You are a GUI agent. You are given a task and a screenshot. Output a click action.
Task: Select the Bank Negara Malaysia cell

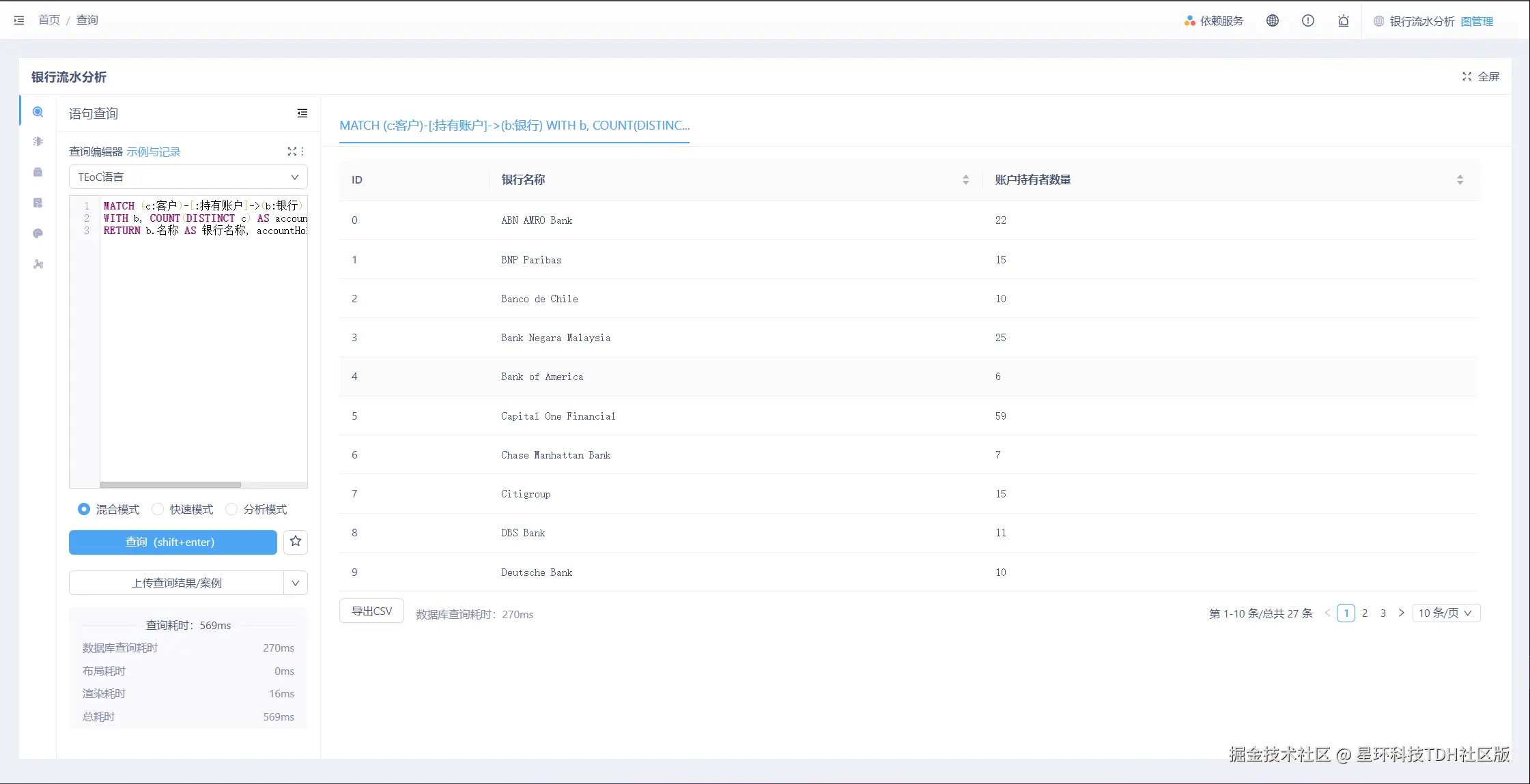coord(556,338)
